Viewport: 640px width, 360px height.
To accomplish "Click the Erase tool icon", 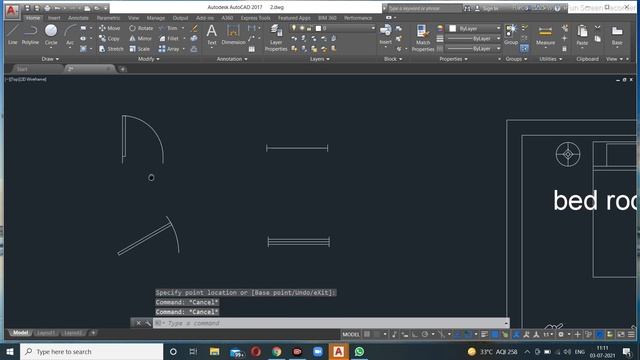I will pyautogui.click(x=194, y=28).
